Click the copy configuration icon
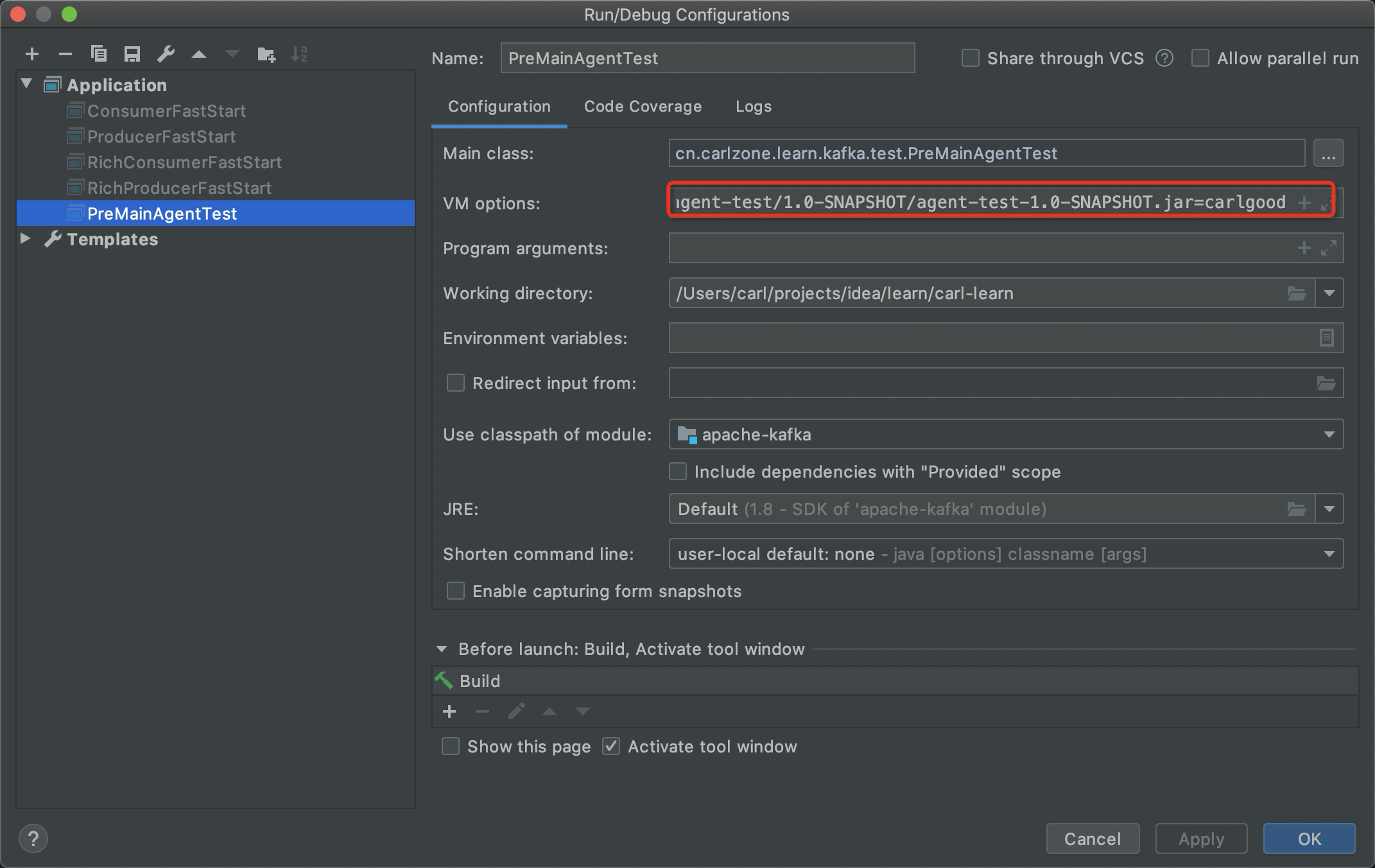1375x868 pixels. 99,55
